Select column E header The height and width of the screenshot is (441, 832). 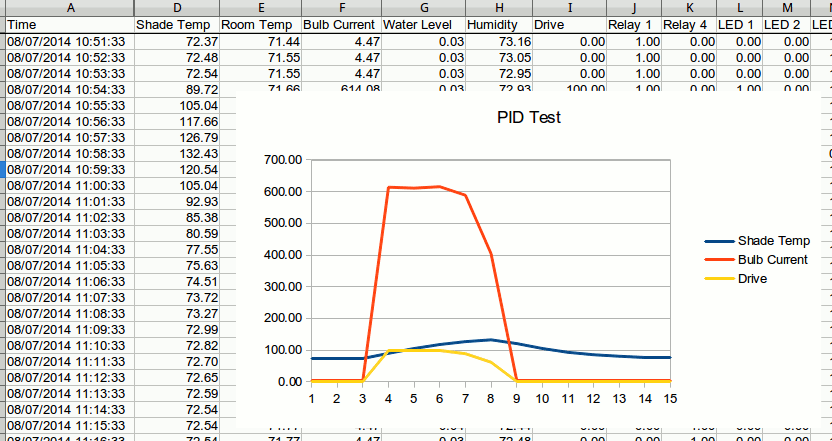point(261,7)
